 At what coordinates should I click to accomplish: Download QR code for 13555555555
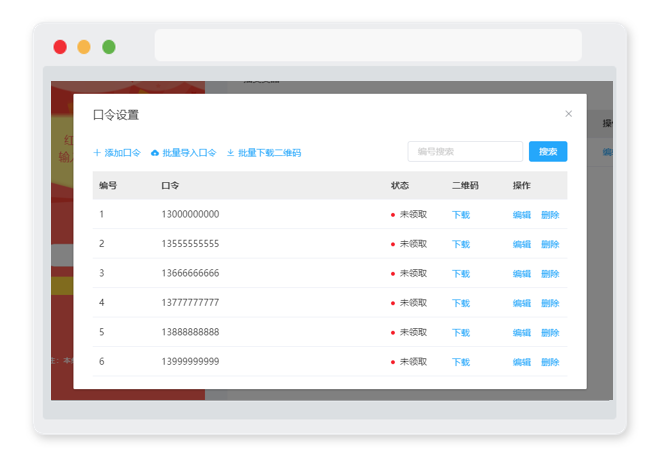click(461, 244)
